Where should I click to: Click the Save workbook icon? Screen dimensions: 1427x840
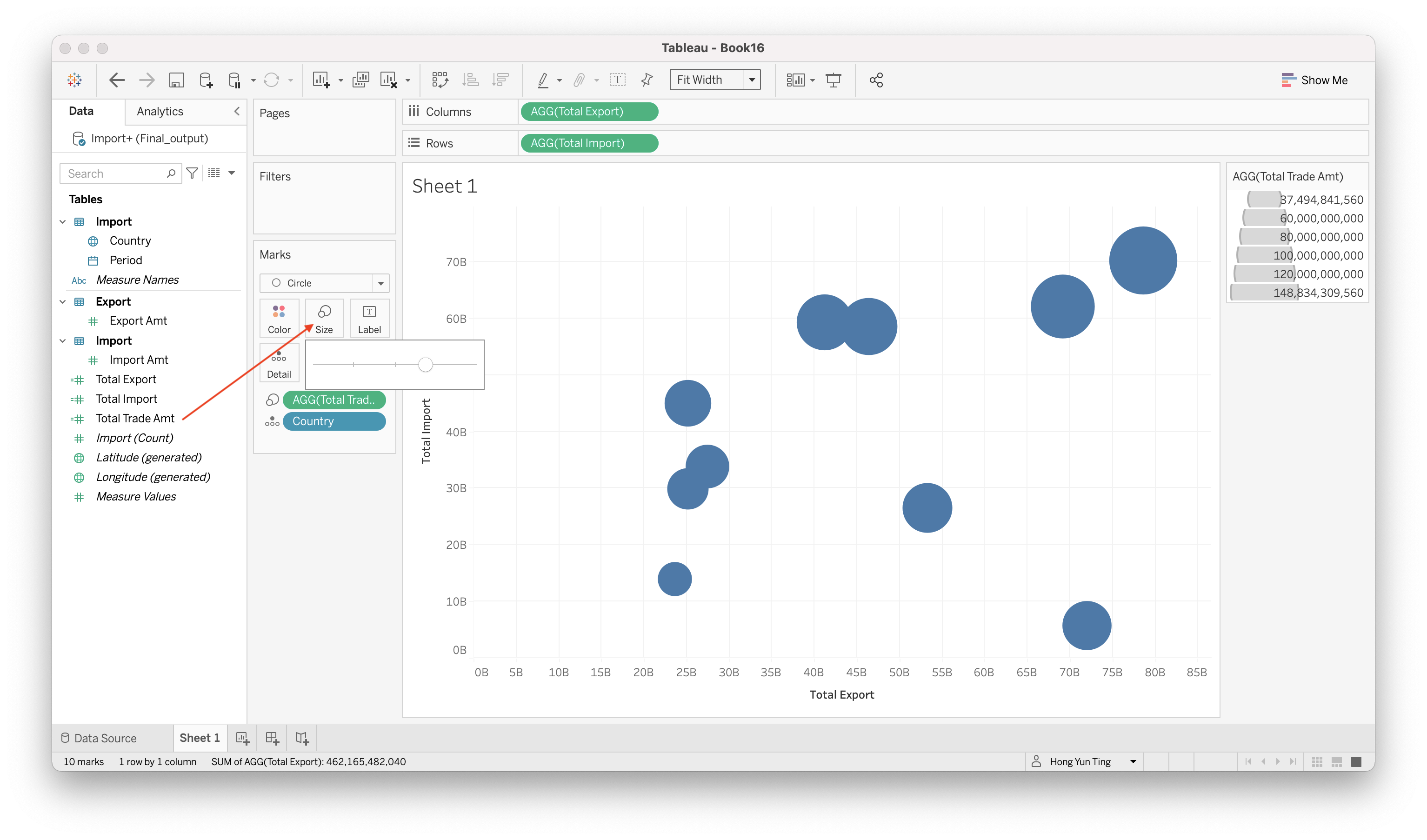(x=176, y=80)
